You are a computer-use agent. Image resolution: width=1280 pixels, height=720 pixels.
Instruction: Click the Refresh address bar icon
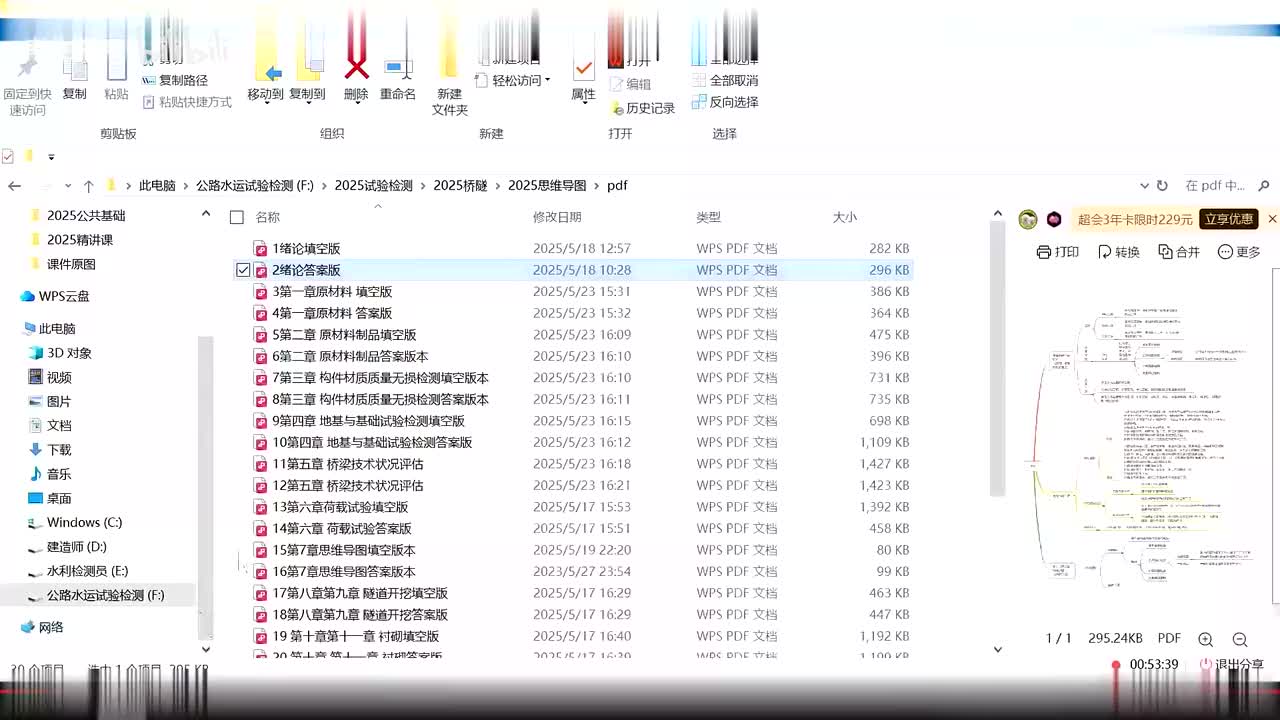[1162, 186]
